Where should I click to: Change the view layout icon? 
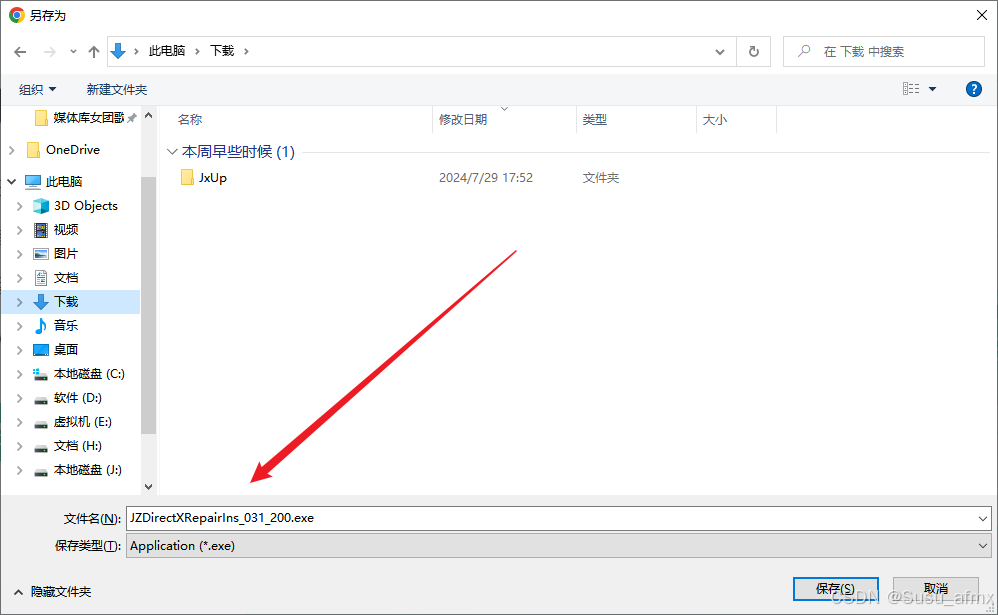[x=911, y=88]
